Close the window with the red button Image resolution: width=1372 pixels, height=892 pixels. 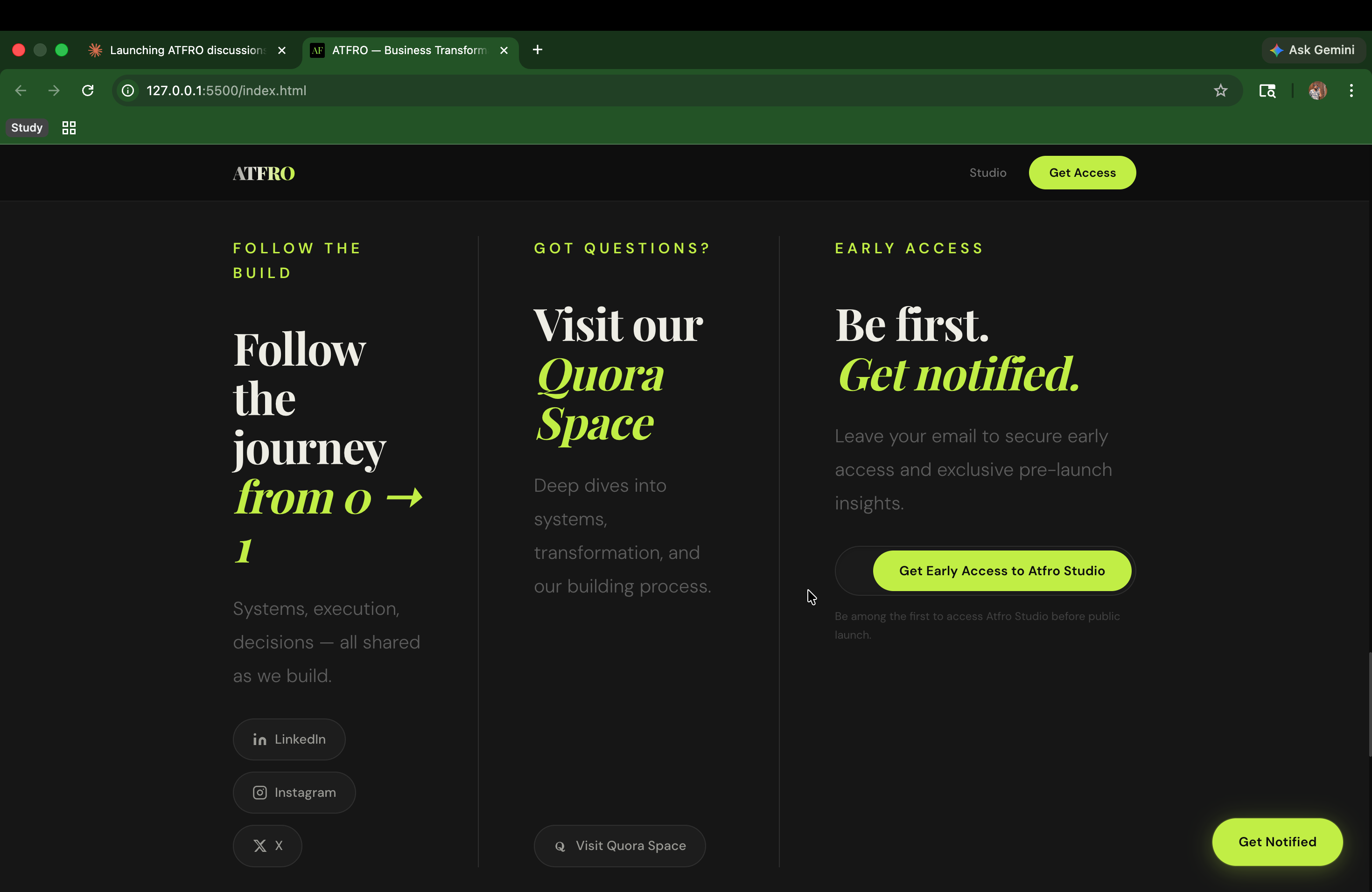[19, 50]
